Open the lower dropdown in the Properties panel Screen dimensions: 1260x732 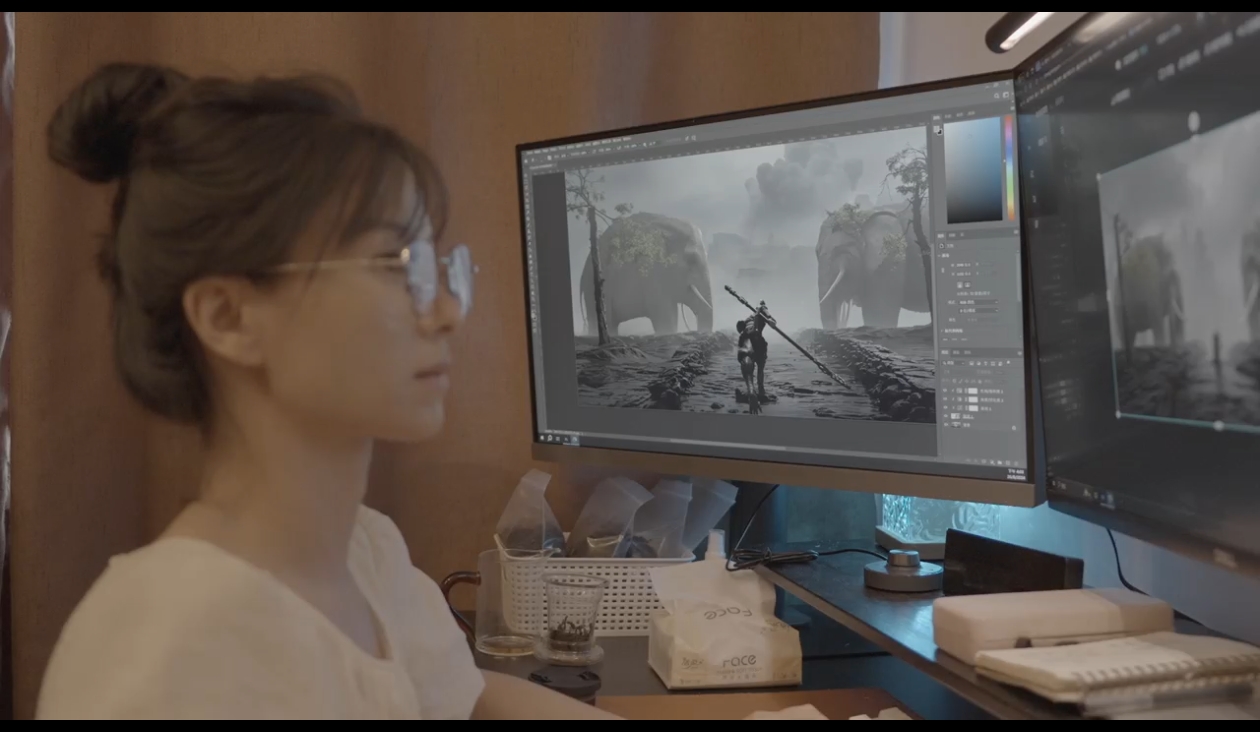[x=978, y=311]
